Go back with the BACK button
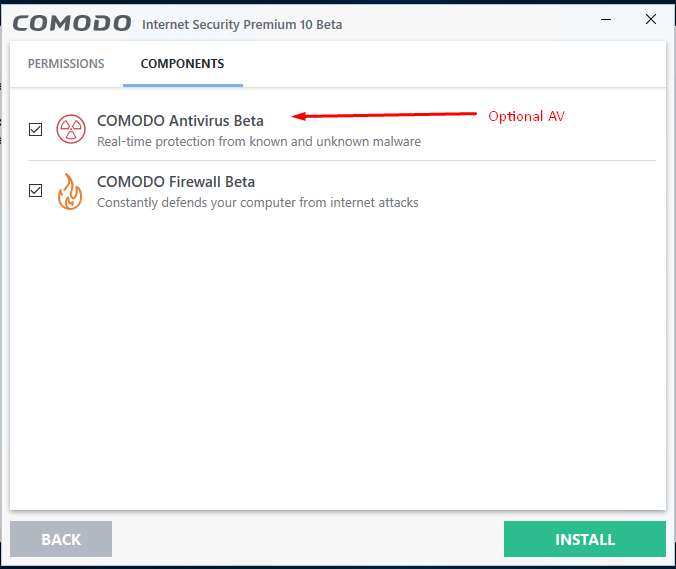Image resolution: width=676 pixels, height=569 pixels. (x=61, y=539)
